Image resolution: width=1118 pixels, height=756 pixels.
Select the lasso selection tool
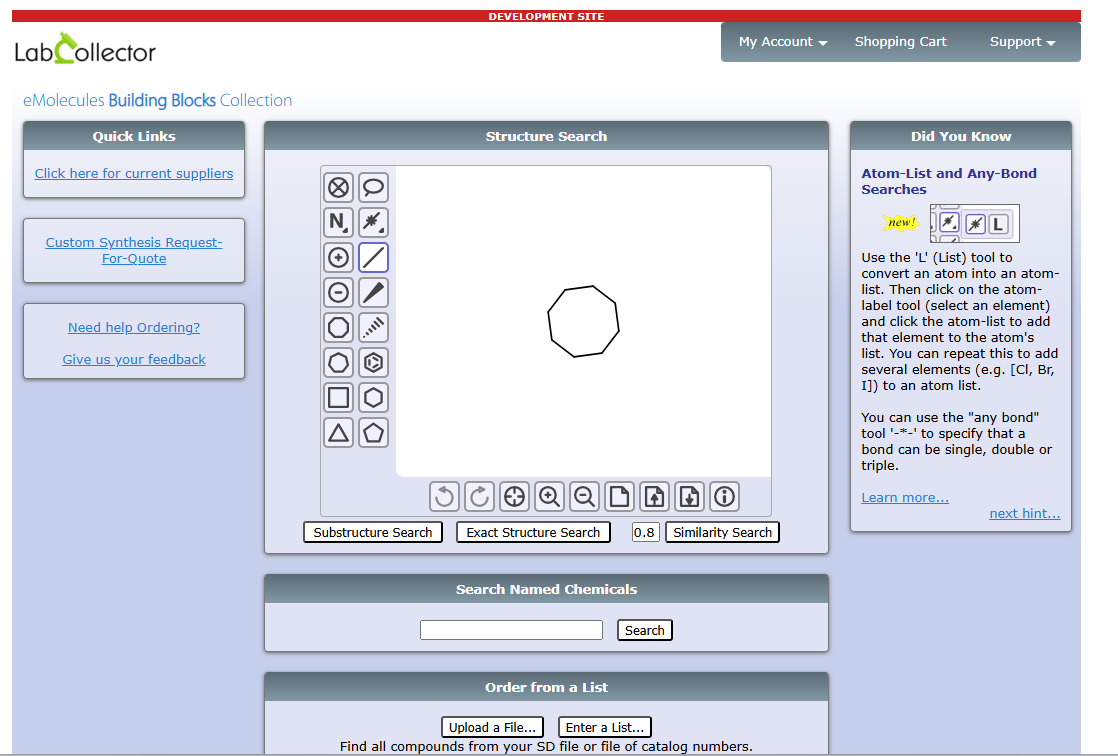374,188
